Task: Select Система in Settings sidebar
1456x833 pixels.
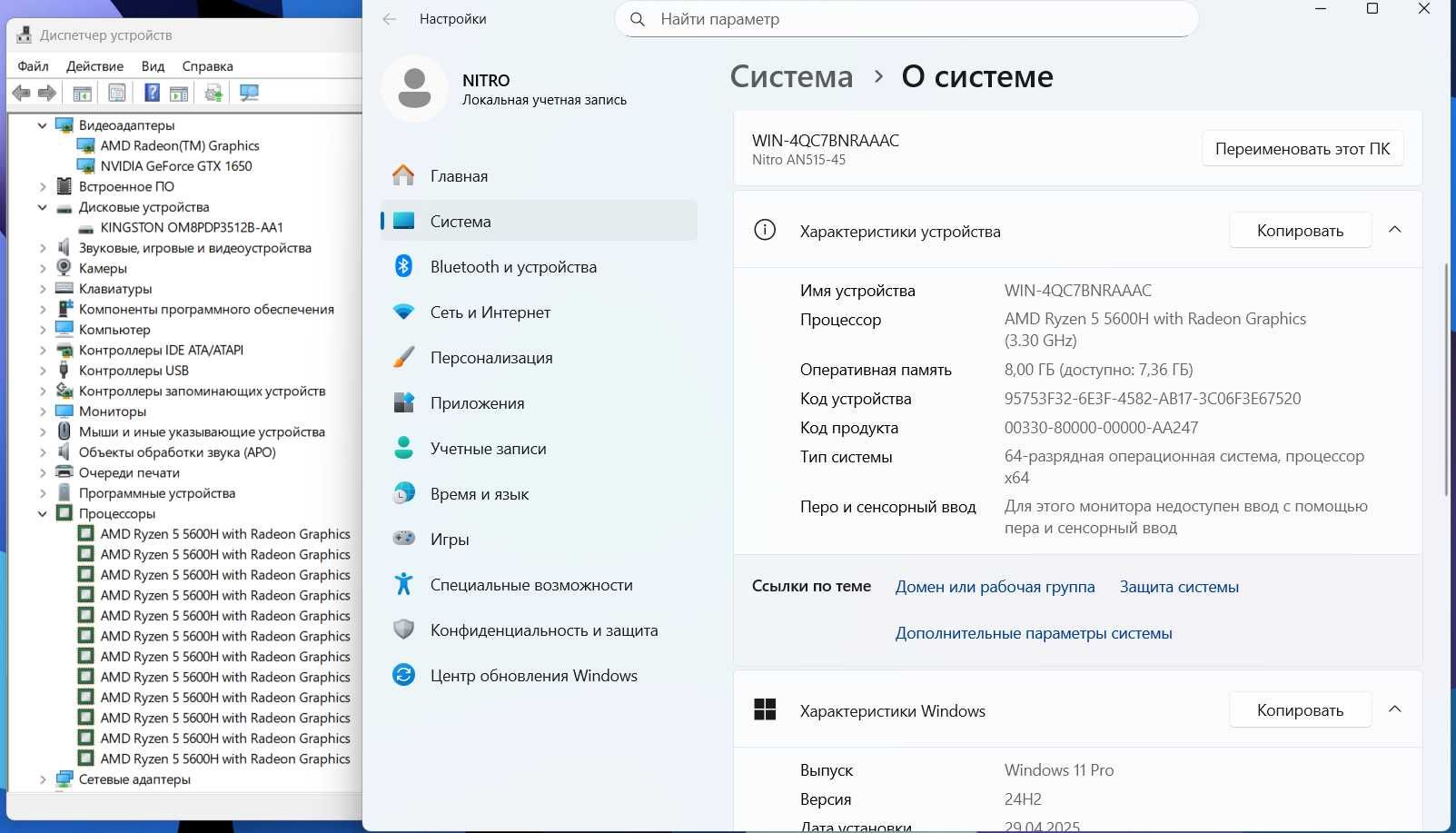Action: click(x=540, y=222)
